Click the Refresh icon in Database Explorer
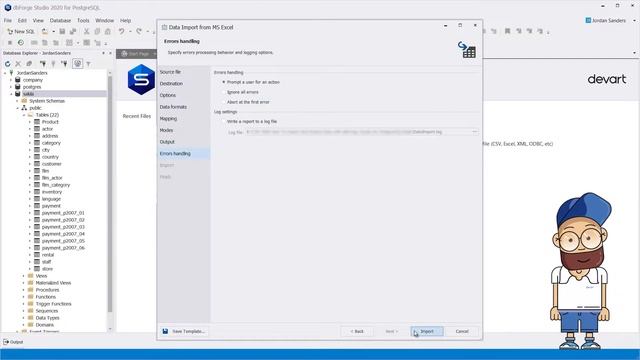Image resolution: width=640 pixels, height=360 pixels. pos(7,64)
